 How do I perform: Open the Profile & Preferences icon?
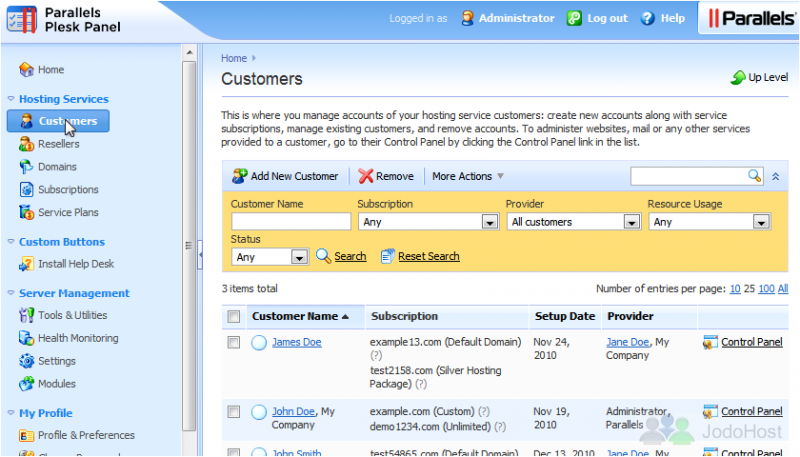pyautogui.click(x=26, y=435)
